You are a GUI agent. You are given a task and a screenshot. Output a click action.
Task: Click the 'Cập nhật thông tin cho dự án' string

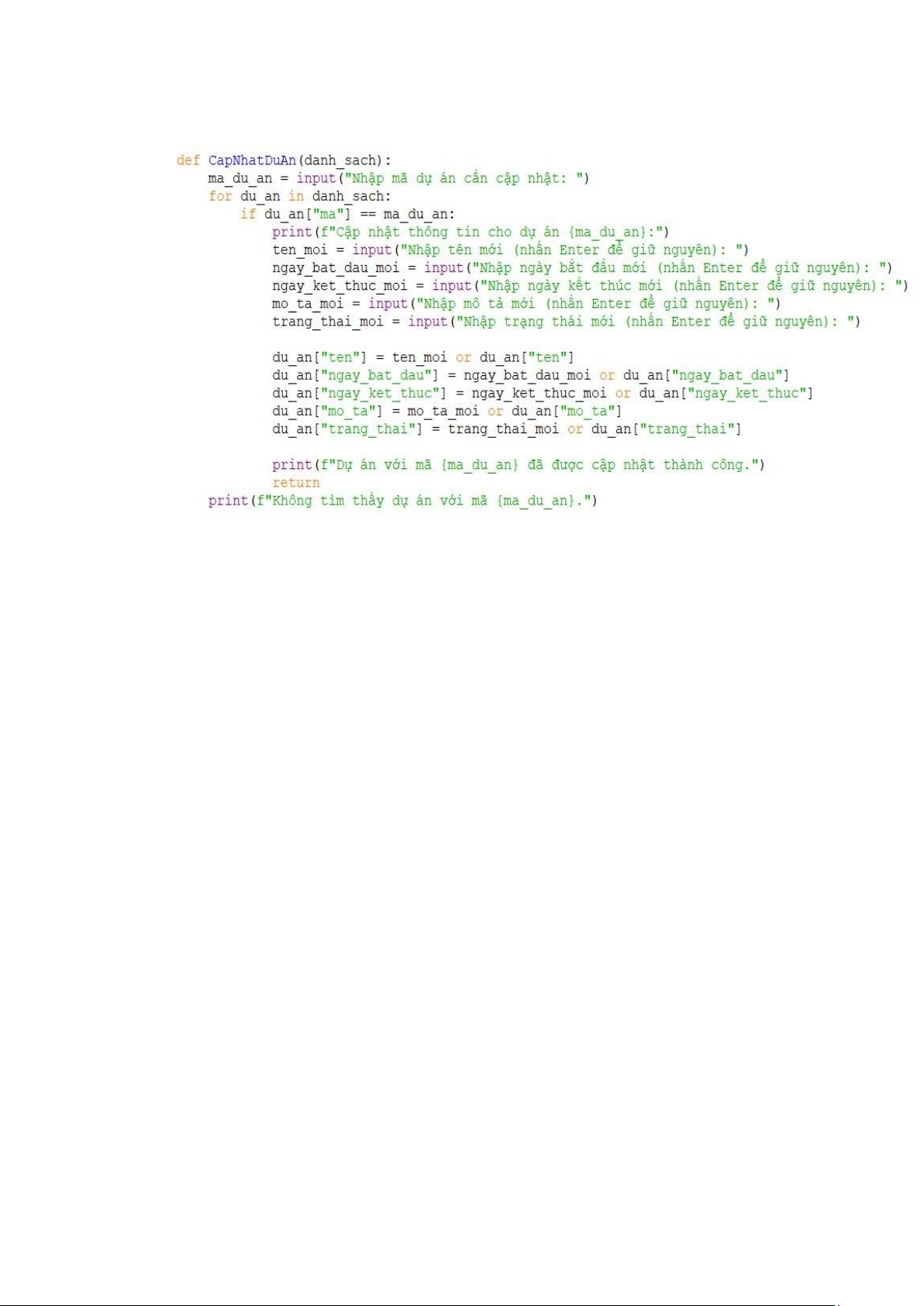tap(447, 232)
